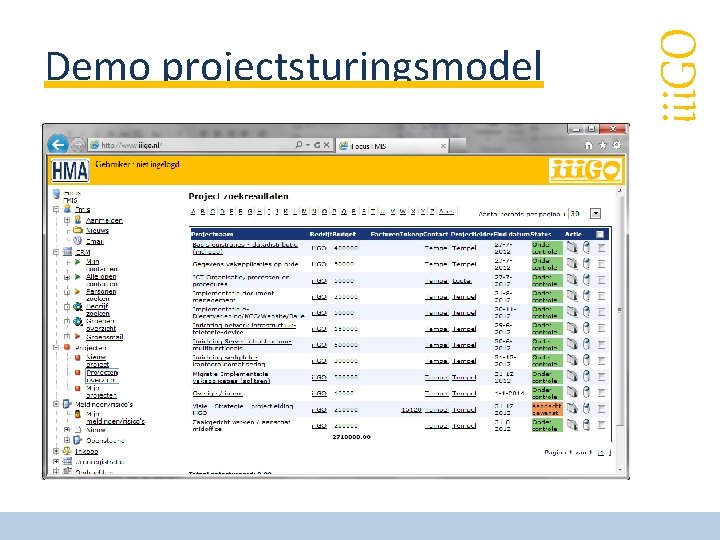
Task: Open Nieuws in the tree
Action: click(x=97, y=231)
